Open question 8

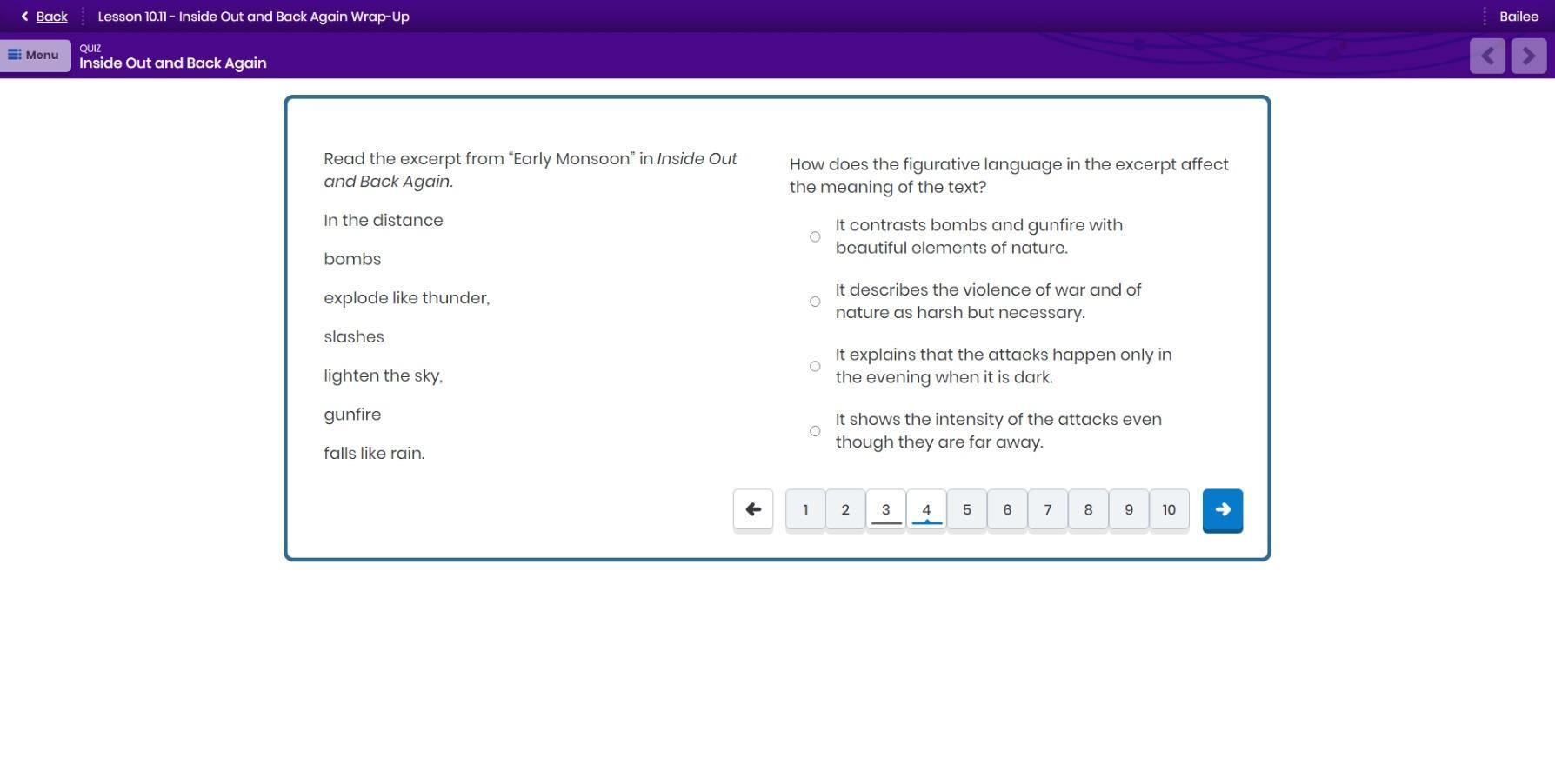(x=1088, y=510)
